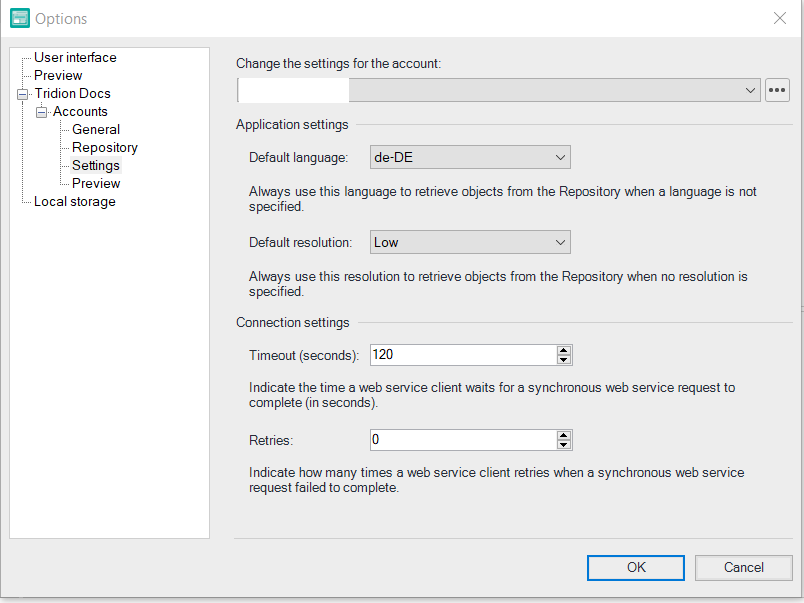This screenshot has width=804, height=603.
Task: Select Preview at the top of the tree
Action: [57, 75]
